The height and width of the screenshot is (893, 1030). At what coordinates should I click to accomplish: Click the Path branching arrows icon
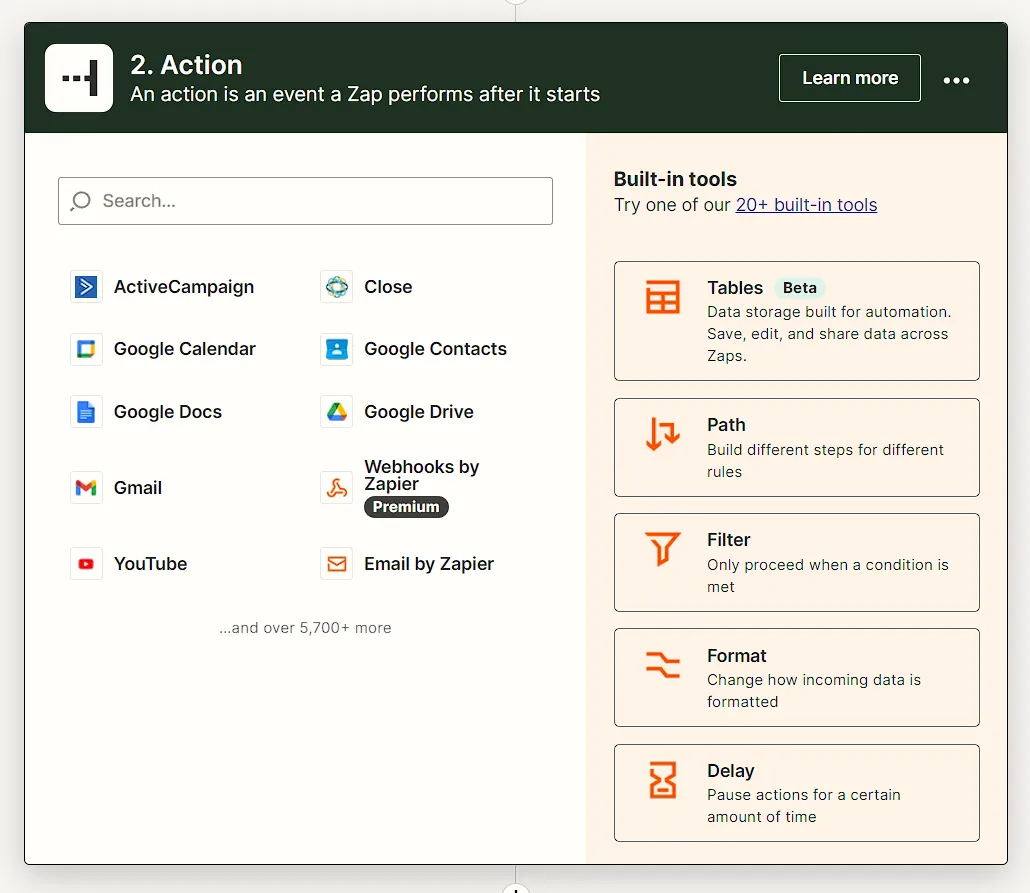click(x=662, y=434)
